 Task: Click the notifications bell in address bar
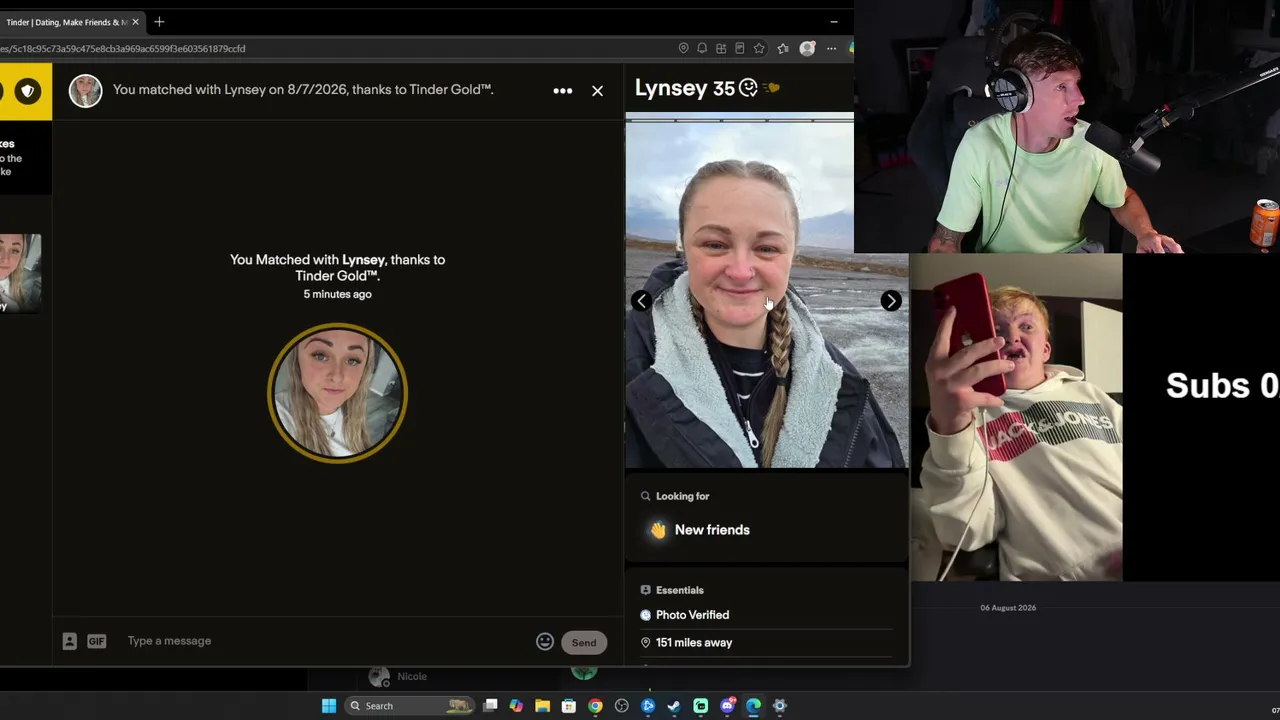[702, 48]
